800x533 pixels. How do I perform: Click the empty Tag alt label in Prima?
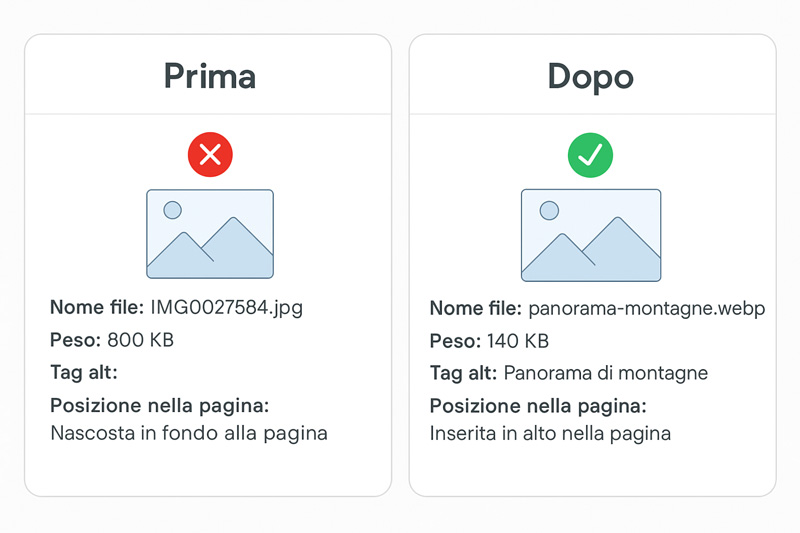[84, 372]
